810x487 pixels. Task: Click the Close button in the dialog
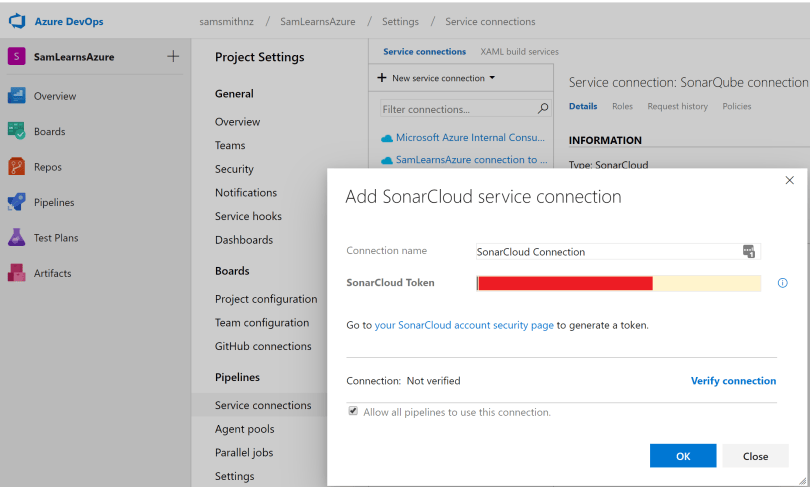pyautogui.click(x=755, y=456)
